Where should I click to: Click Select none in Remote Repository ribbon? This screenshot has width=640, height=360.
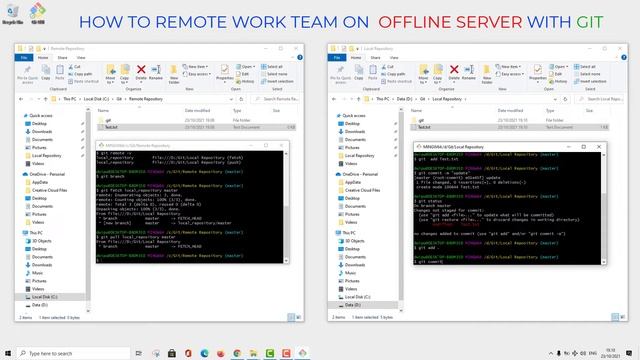[x=274, y=74]
